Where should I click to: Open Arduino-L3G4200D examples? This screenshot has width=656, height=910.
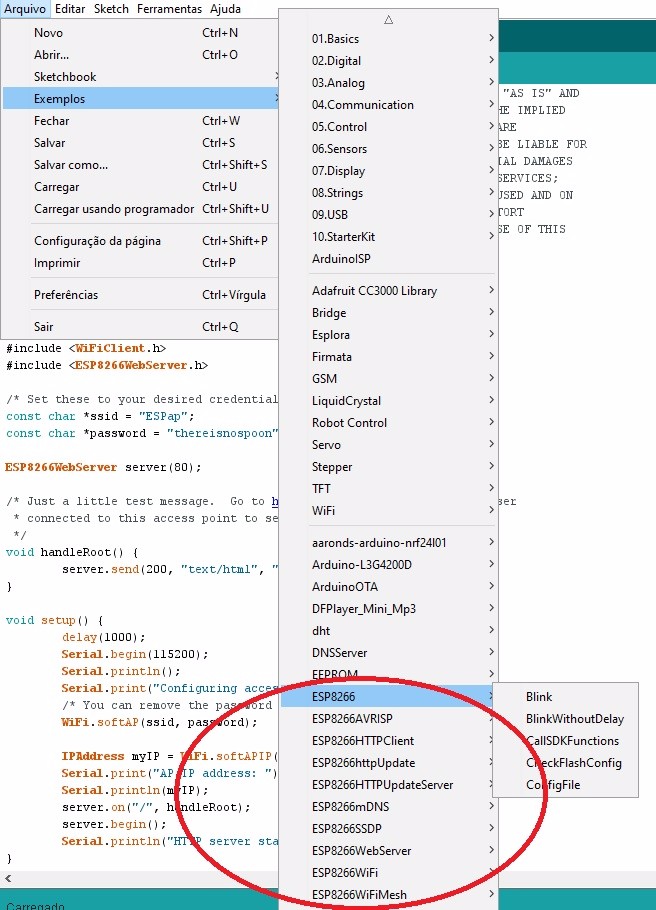tap(388, 565)
